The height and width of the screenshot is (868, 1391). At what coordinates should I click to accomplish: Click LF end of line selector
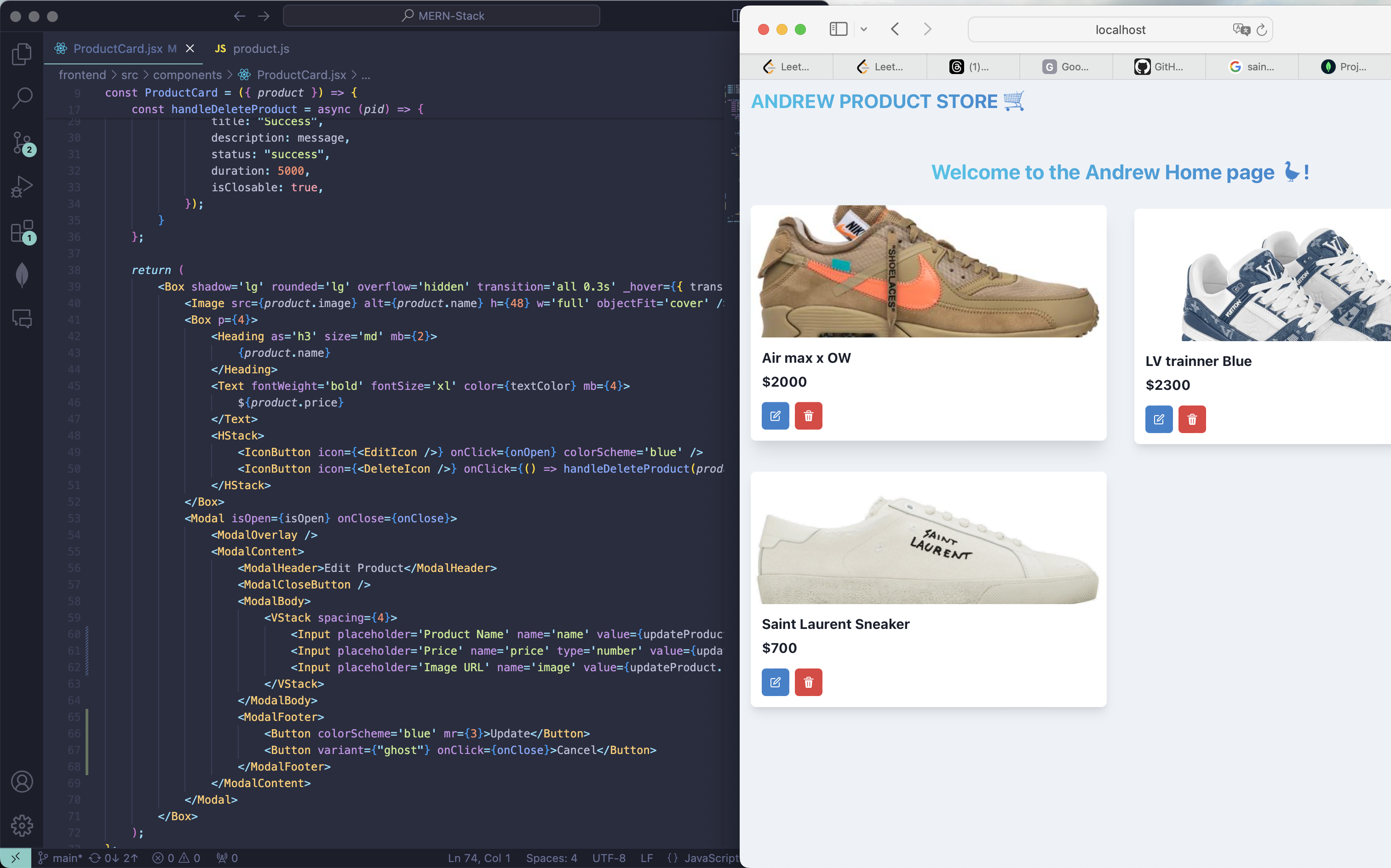pos(647,858)
